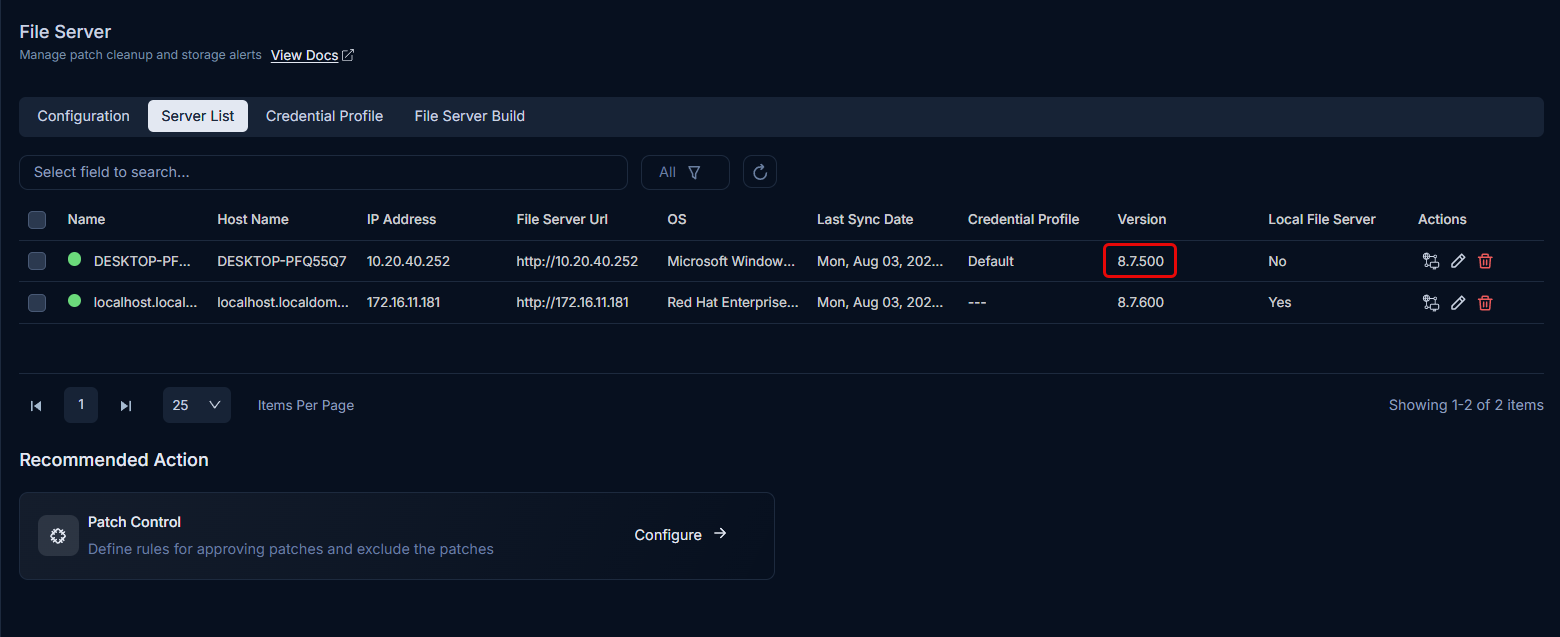Switch to the Configuration tab

(x=84, y=116)
